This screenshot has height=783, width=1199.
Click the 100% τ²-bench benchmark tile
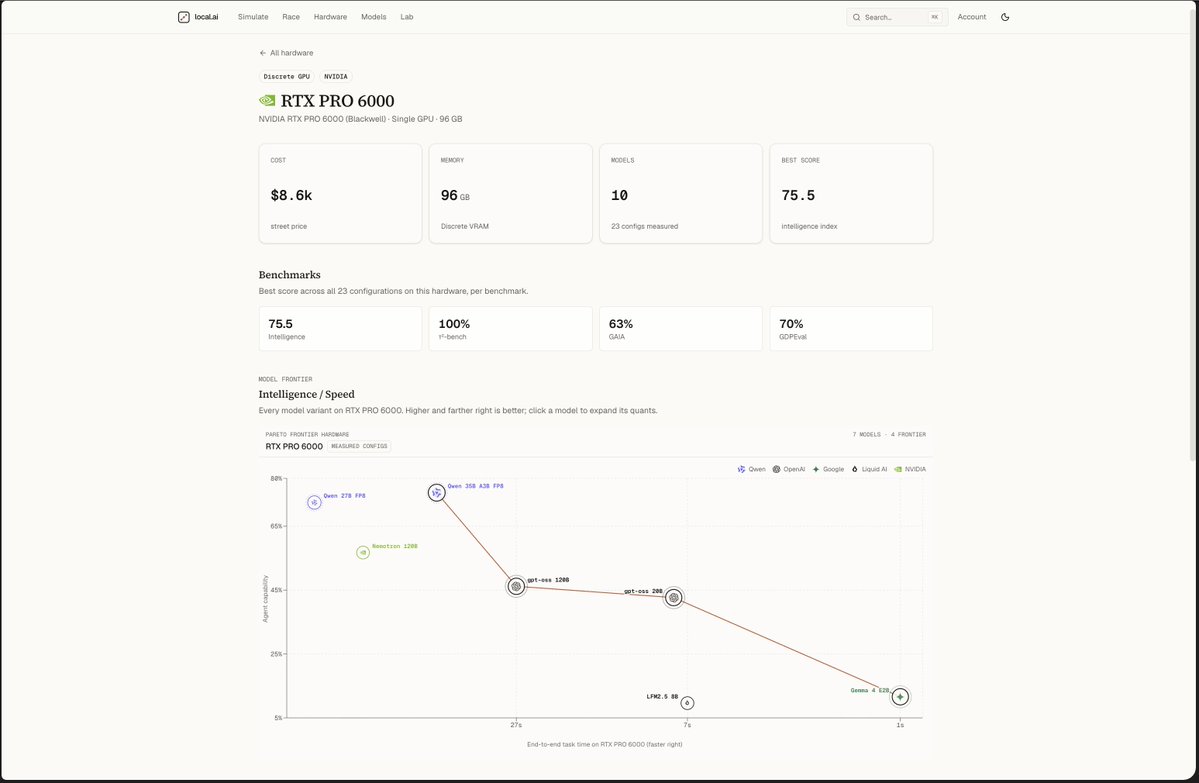(511, 329)
